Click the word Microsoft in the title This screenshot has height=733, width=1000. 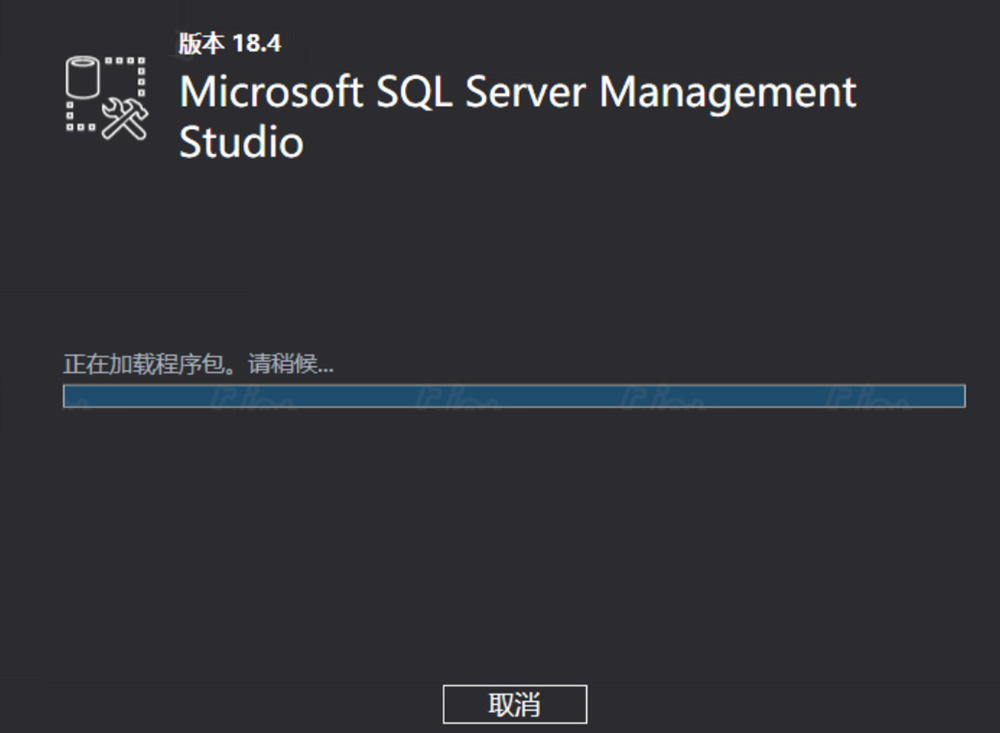271,93
